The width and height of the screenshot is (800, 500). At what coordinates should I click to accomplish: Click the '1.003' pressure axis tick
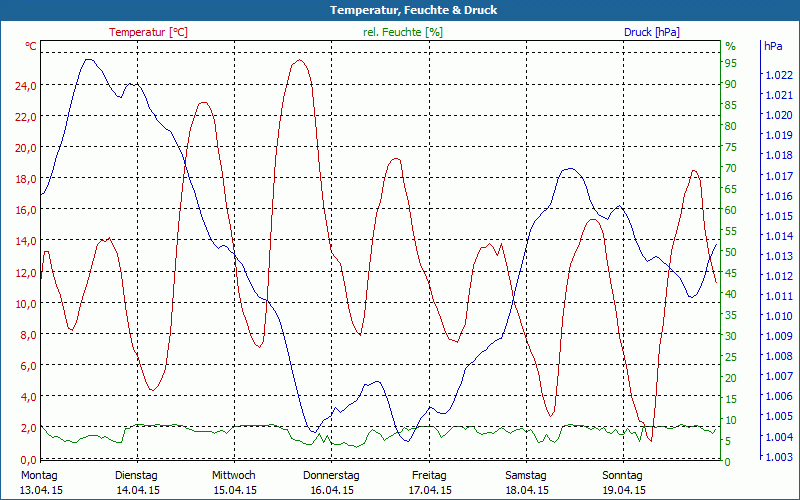click(x=778, y=457)
